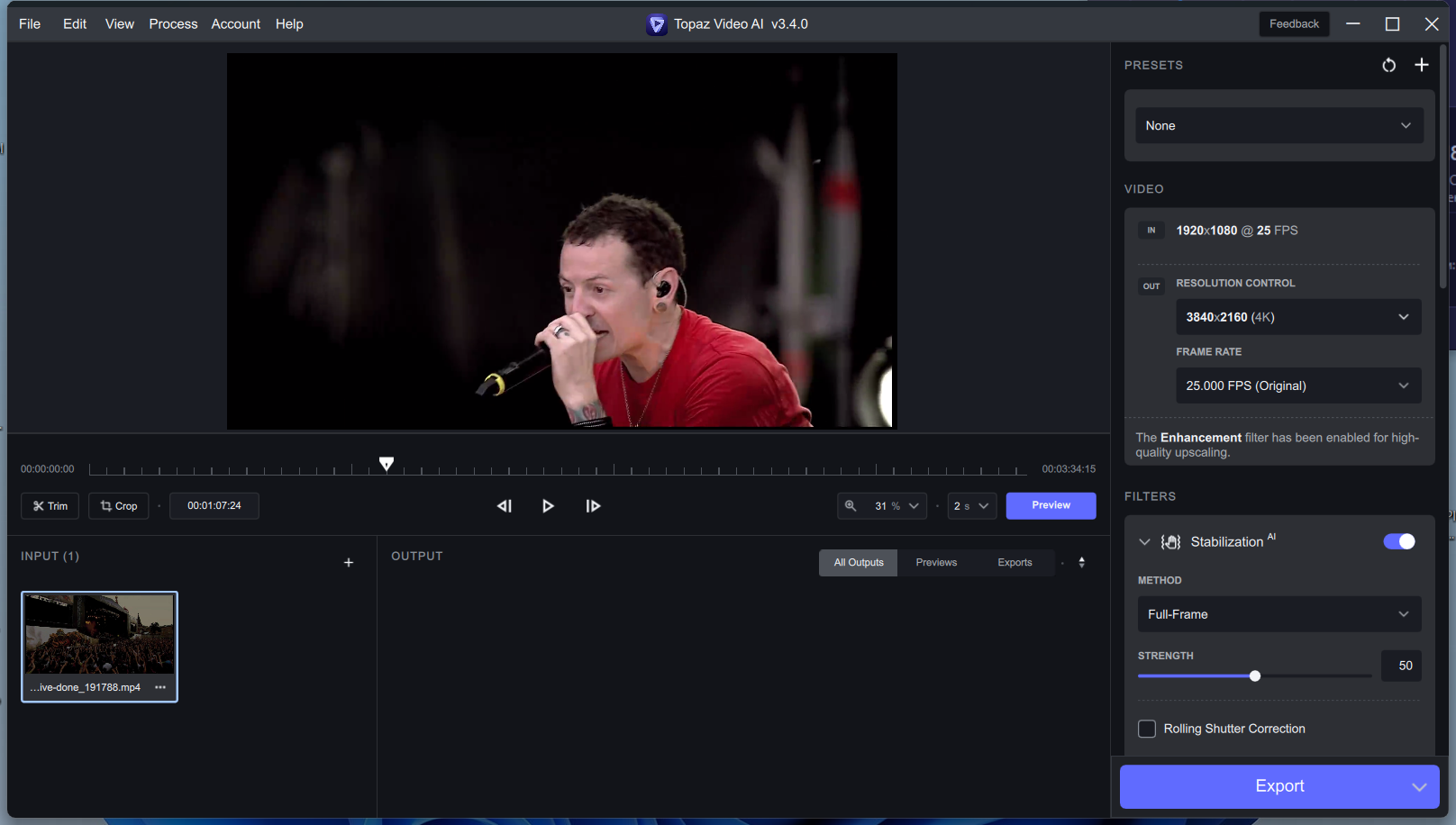Viewport: 1456px width, 825px height.
Task: Switch to the Exports tab
Action: pos(1015,563)
